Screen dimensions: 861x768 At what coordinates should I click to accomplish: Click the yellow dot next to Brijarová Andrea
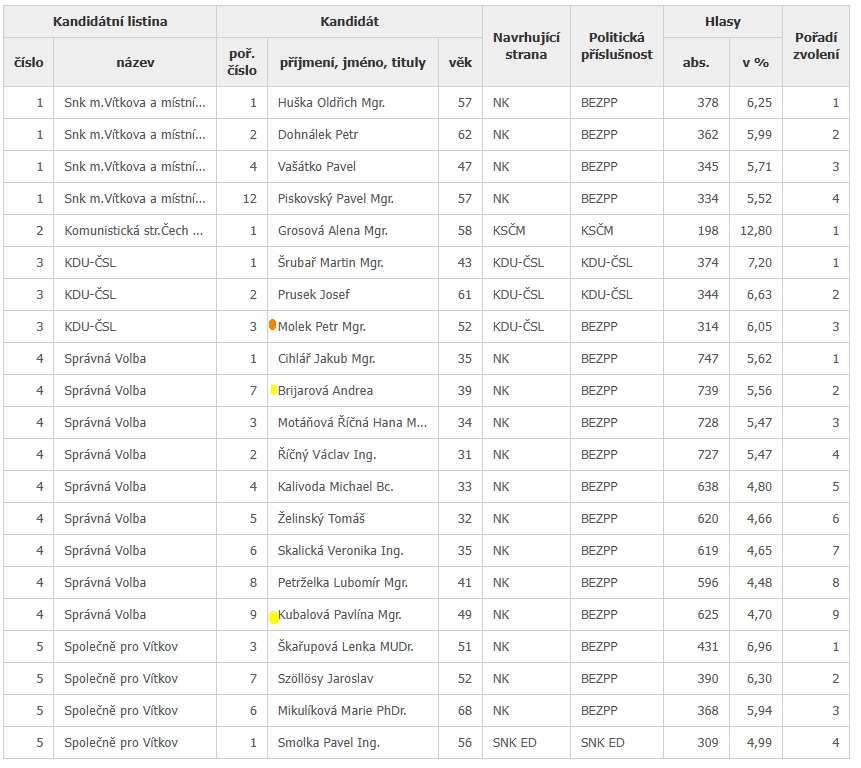tap(274, 390)
